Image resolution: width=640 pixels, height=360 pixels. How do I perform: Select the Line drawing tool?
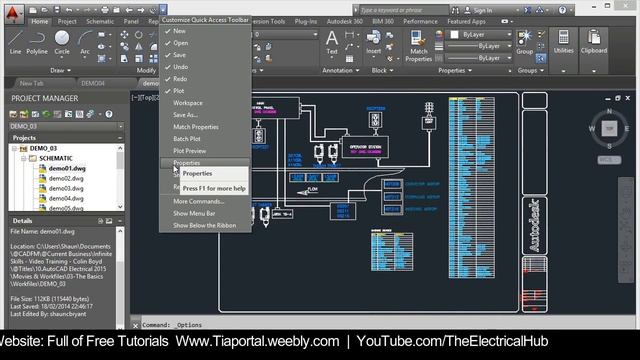point(15,42)
